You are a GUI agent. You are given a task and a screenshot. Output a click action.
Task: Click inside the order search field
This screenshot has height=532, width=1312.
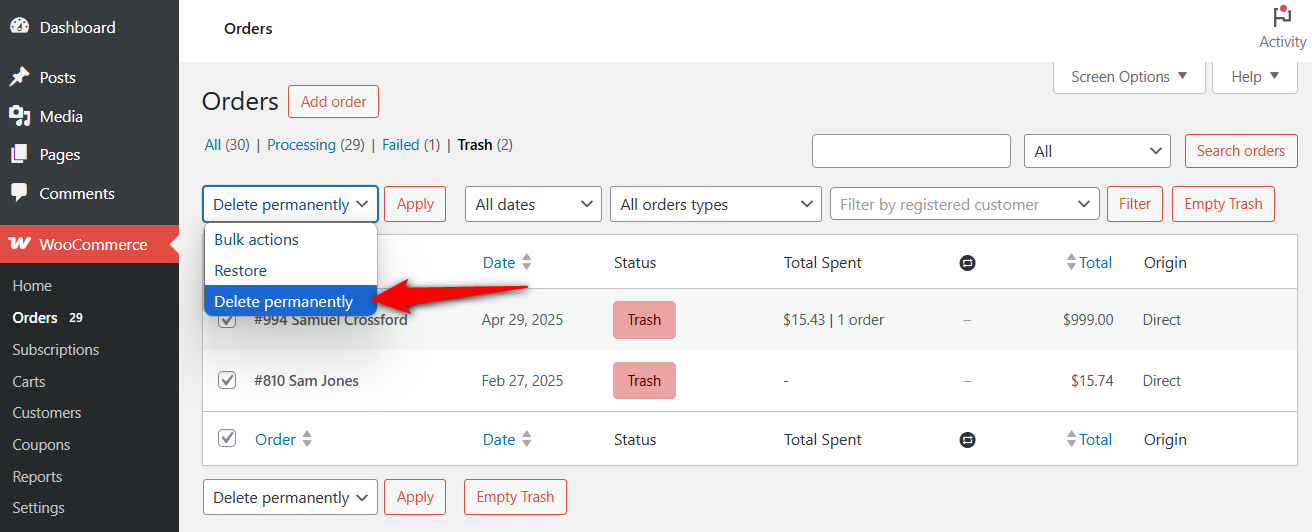pos(911,151)
